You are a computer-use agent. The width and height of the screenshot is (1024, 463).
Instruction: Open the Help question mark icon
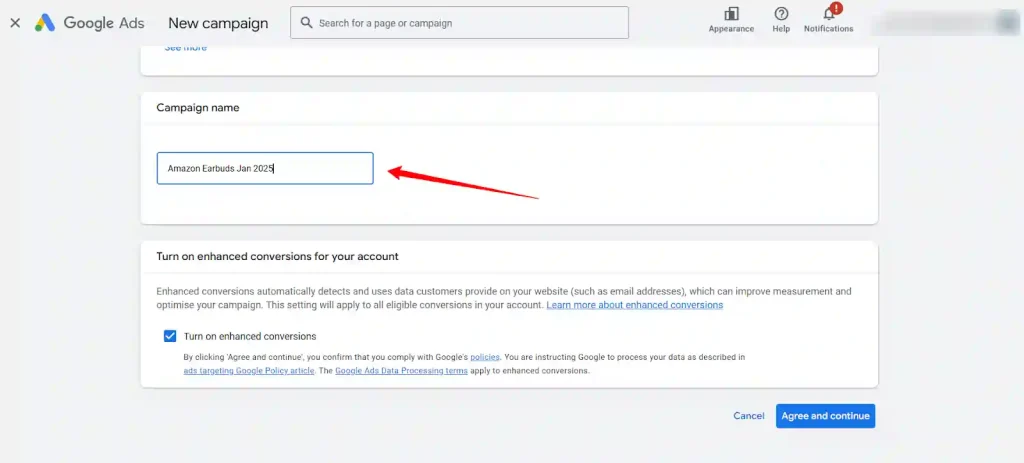point(781,14)
